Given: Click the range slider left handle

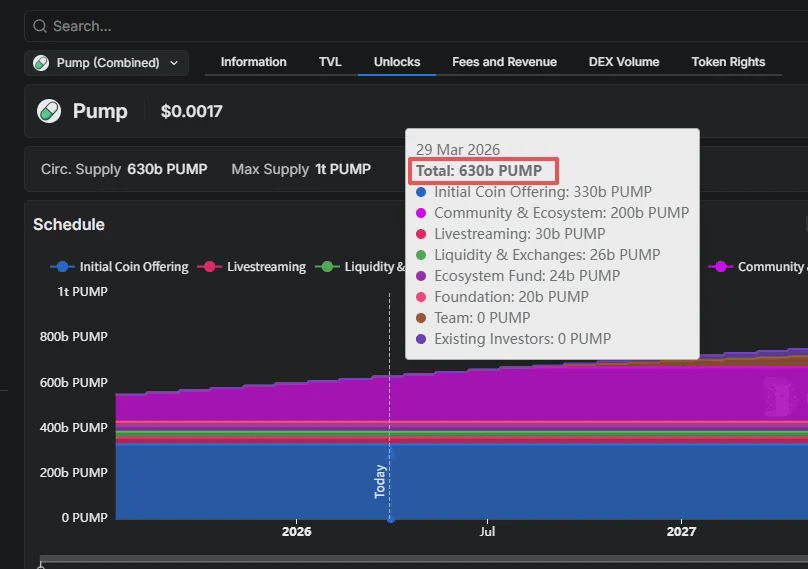Looking at the screenshot, I should pos(41,566).
